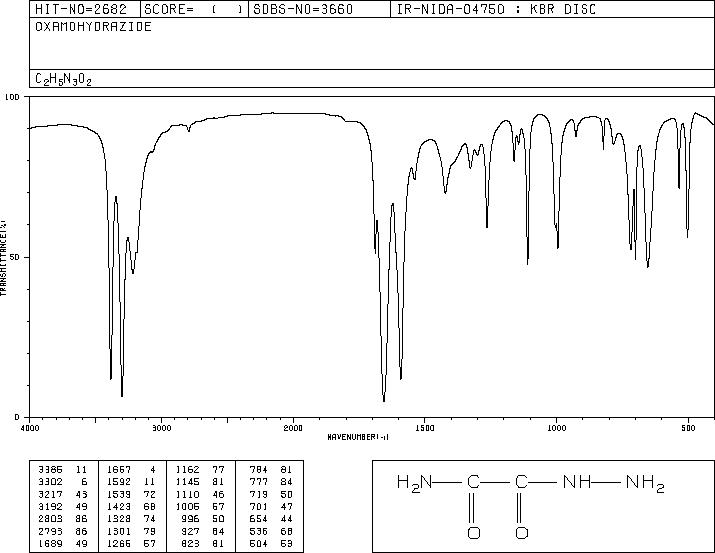715x553 pixels.
Task: Click the deepest peak near 1667 in spectrum
Action: [384, 400]
